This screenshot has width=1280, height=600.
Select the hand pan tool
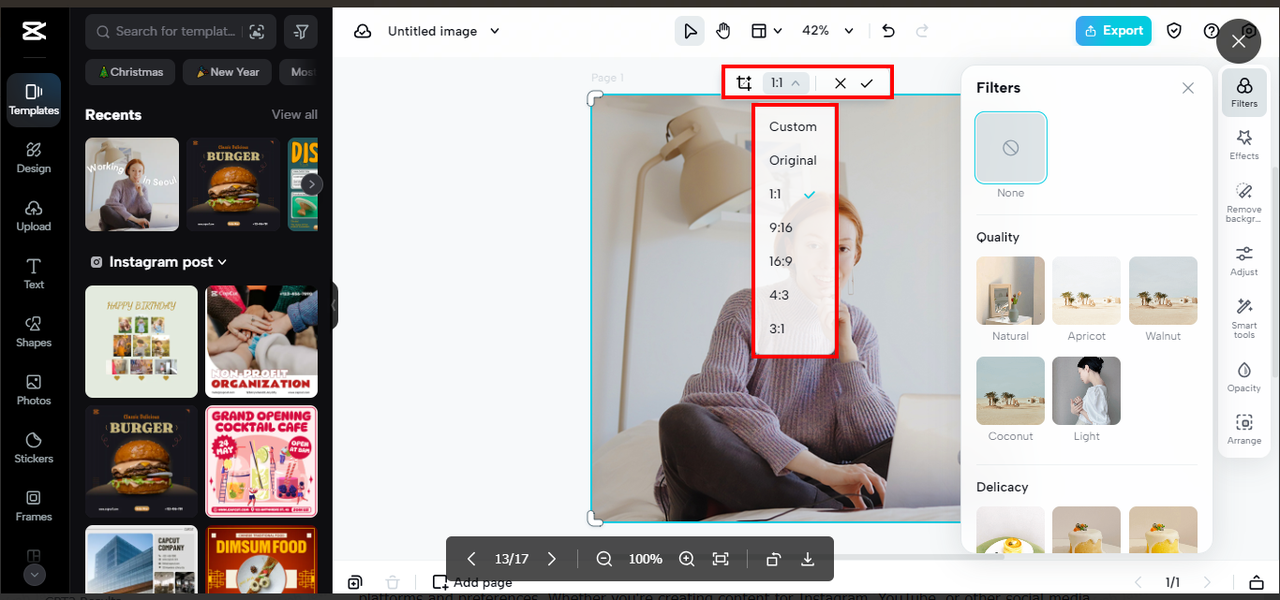click(x=723, y=31)
